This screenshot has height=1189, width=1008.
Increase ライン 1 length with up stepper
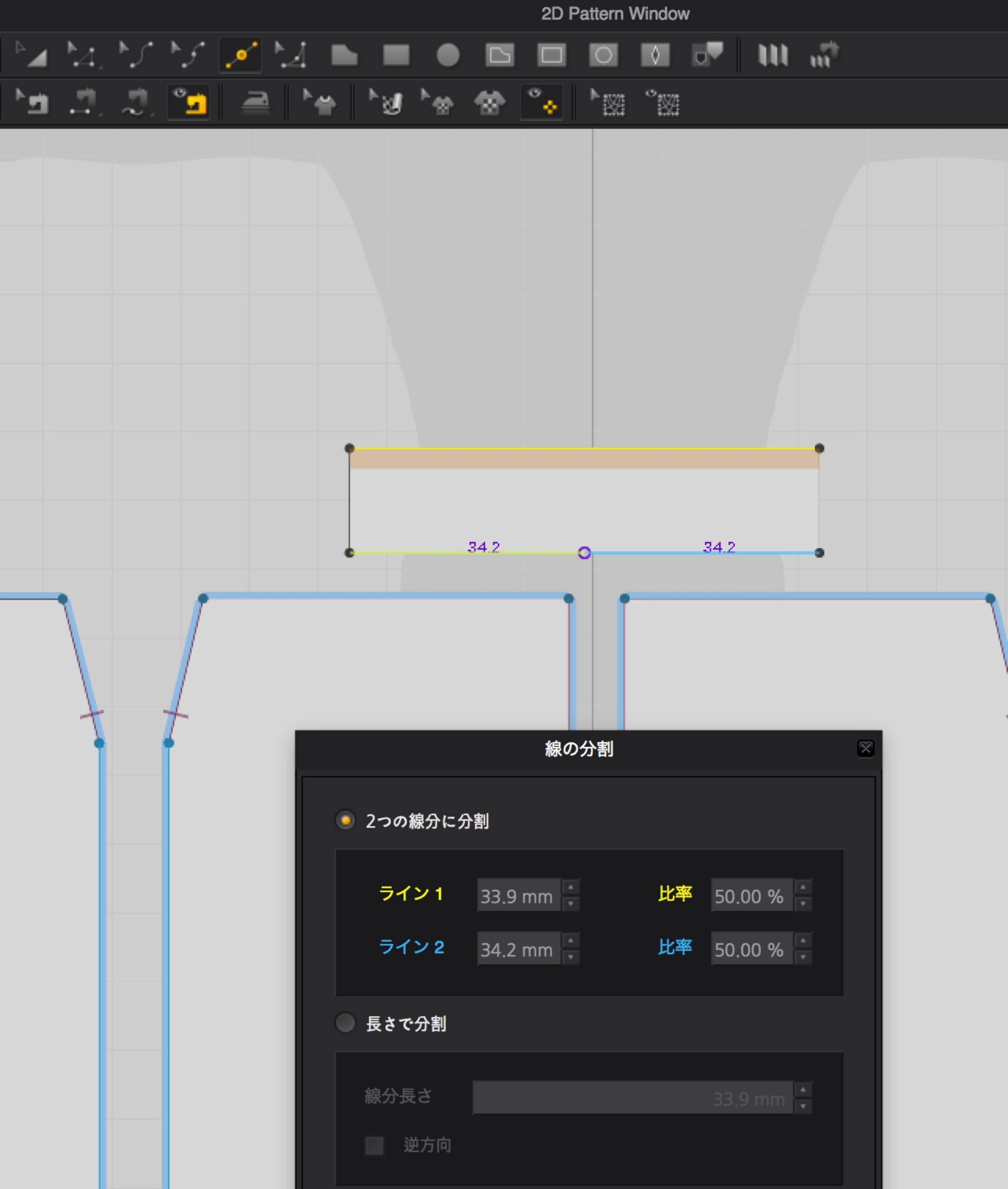point(570,887)
